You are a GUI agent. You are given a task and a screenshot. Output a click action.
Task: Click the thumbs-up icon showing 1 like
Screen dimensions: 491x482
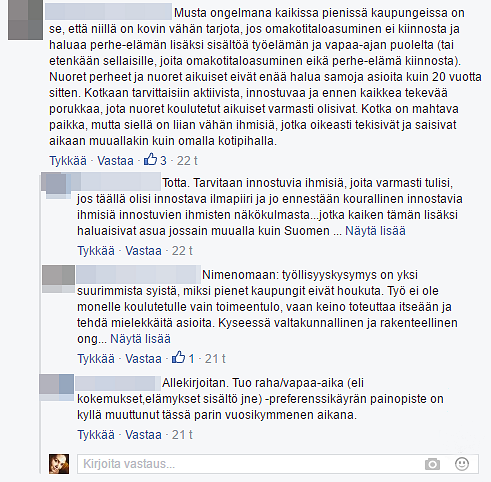[178, 358]
